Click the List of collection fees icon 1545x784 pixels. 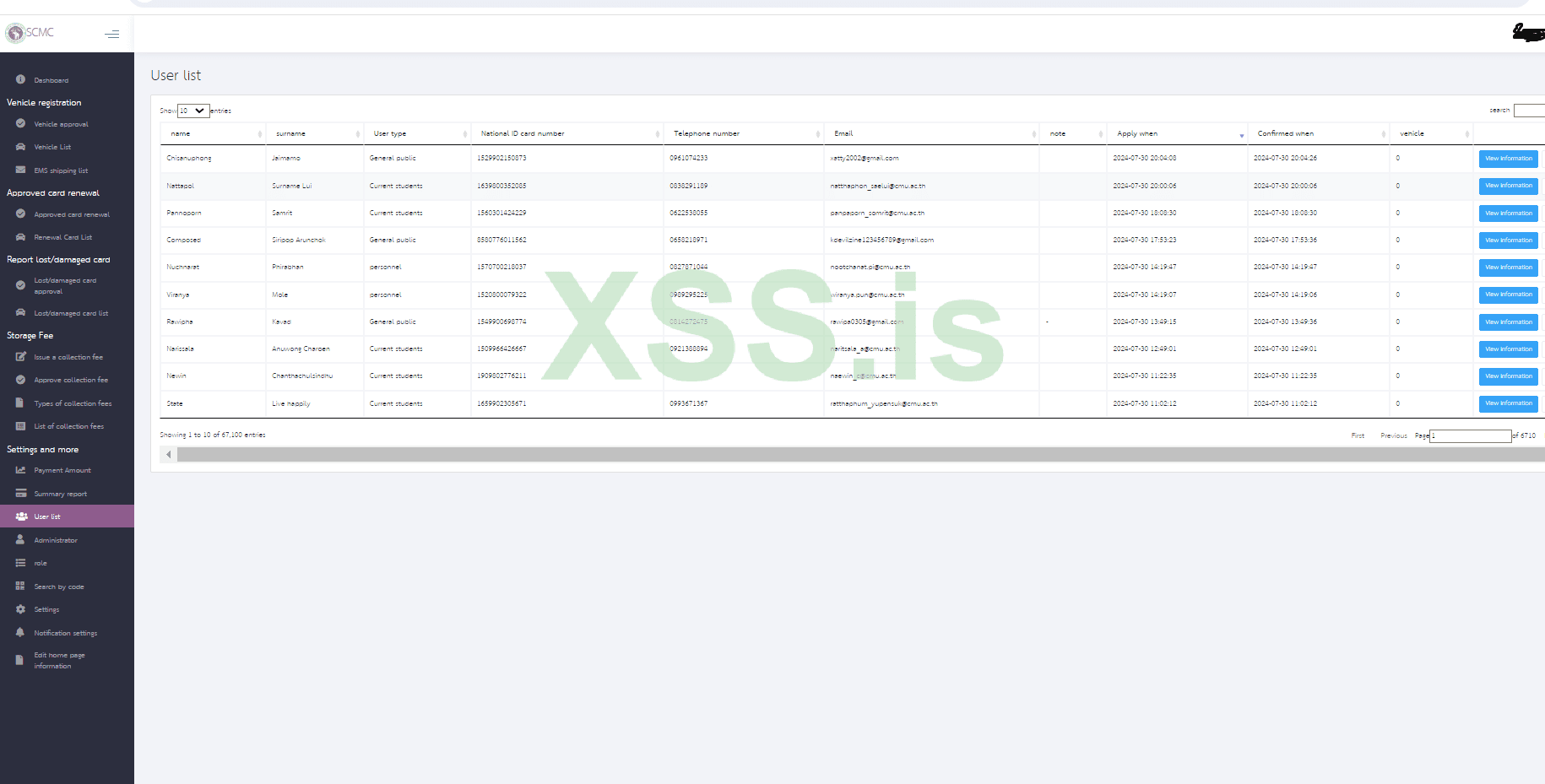20,425
